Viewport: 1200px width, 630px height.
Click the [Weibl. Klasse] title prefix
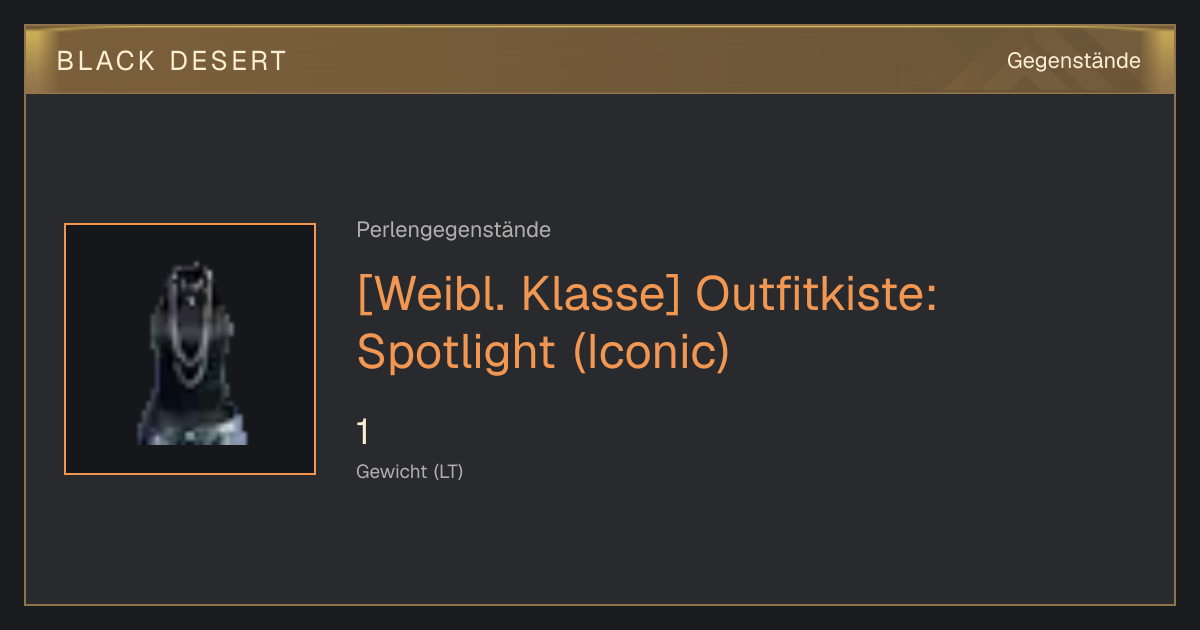[518, 295]
